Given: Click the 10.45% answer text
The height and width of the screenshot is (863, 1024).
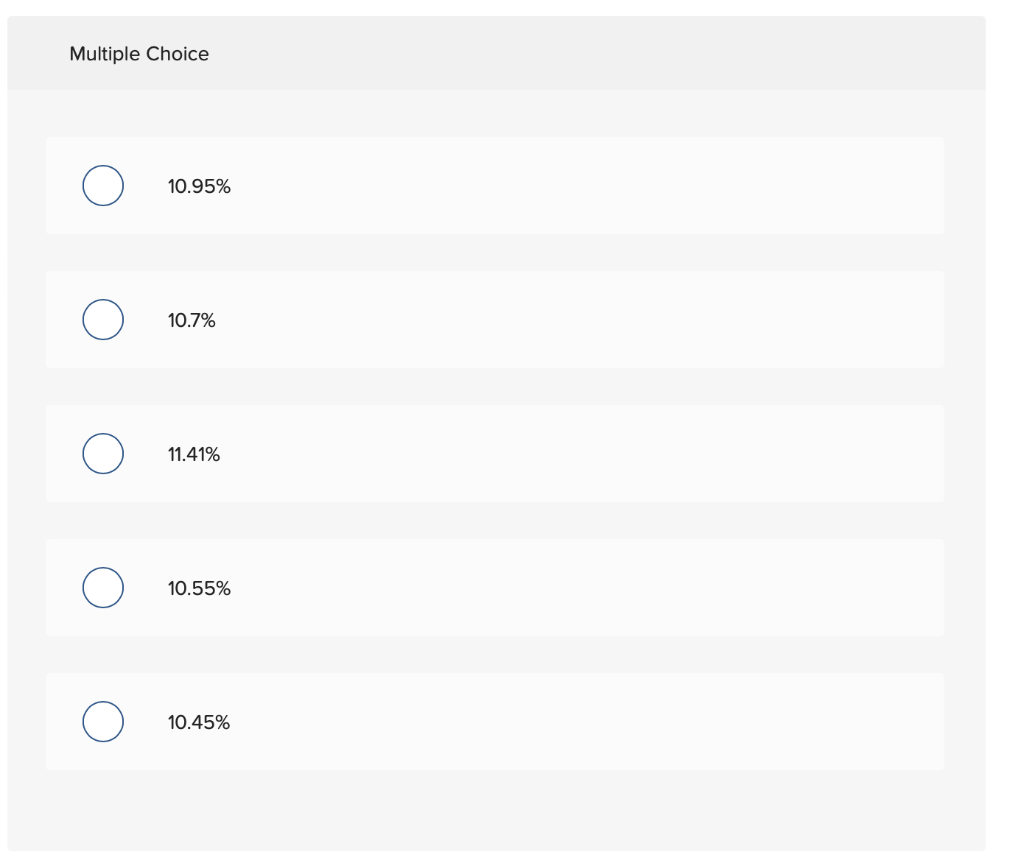Looking at the screenshot, I should coord(198,723).
